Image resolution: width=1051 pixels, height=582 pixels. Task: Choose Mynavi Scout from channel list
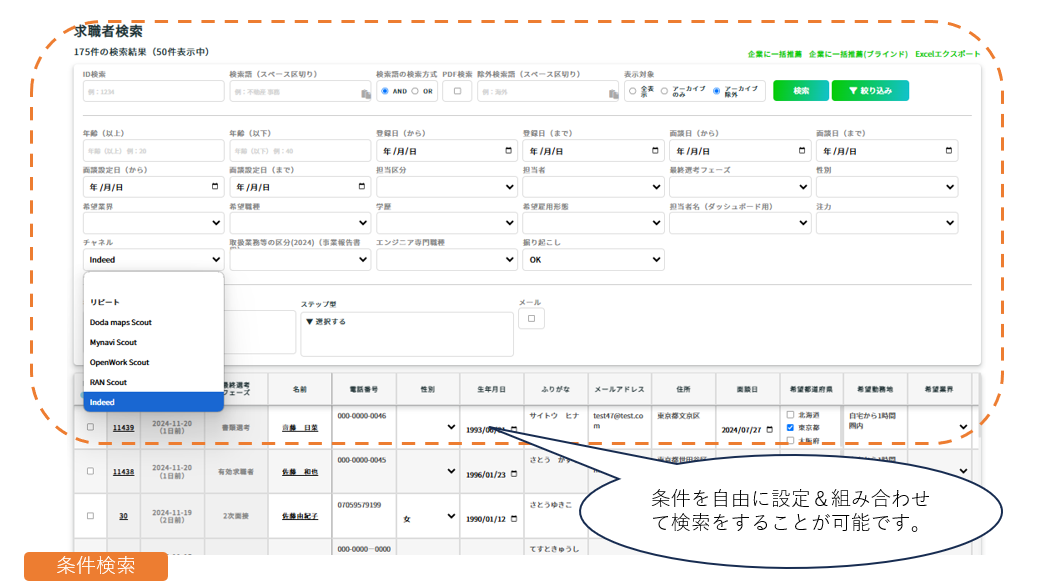click(x=113, y=342)
